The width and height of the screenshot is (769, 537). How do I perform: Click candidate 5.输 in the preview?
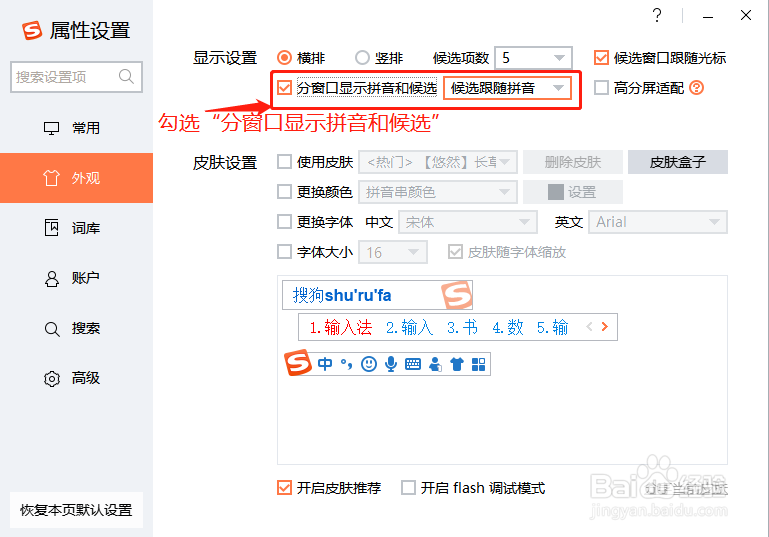click(552, 327)
